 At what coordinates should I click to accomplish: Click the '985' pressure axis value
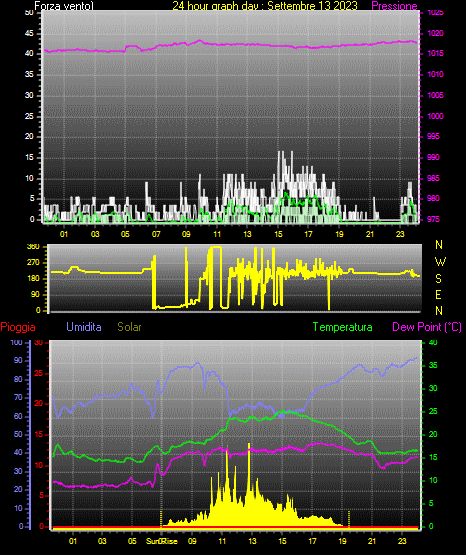pyautogui.click(x=433, y=178)
